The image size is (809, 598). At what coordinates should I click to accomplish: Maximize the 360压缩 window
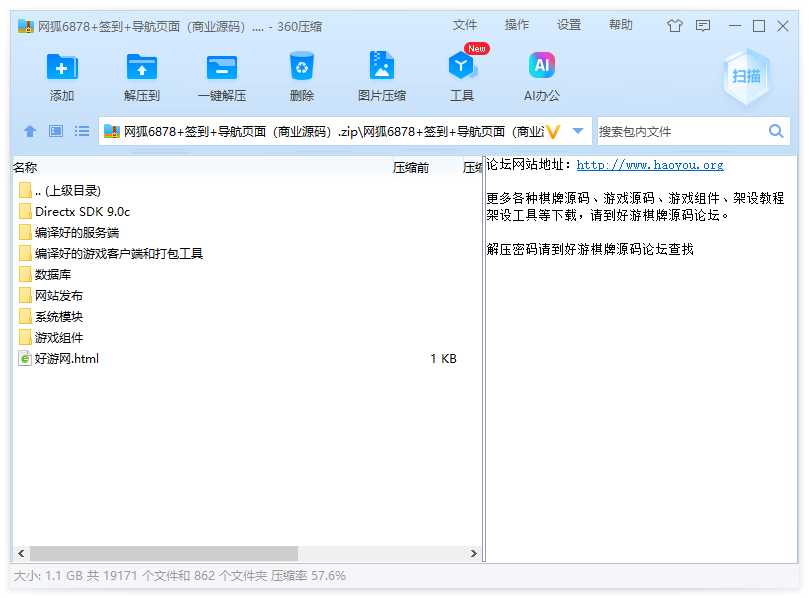pyautogui.click(x=759, y=26)
